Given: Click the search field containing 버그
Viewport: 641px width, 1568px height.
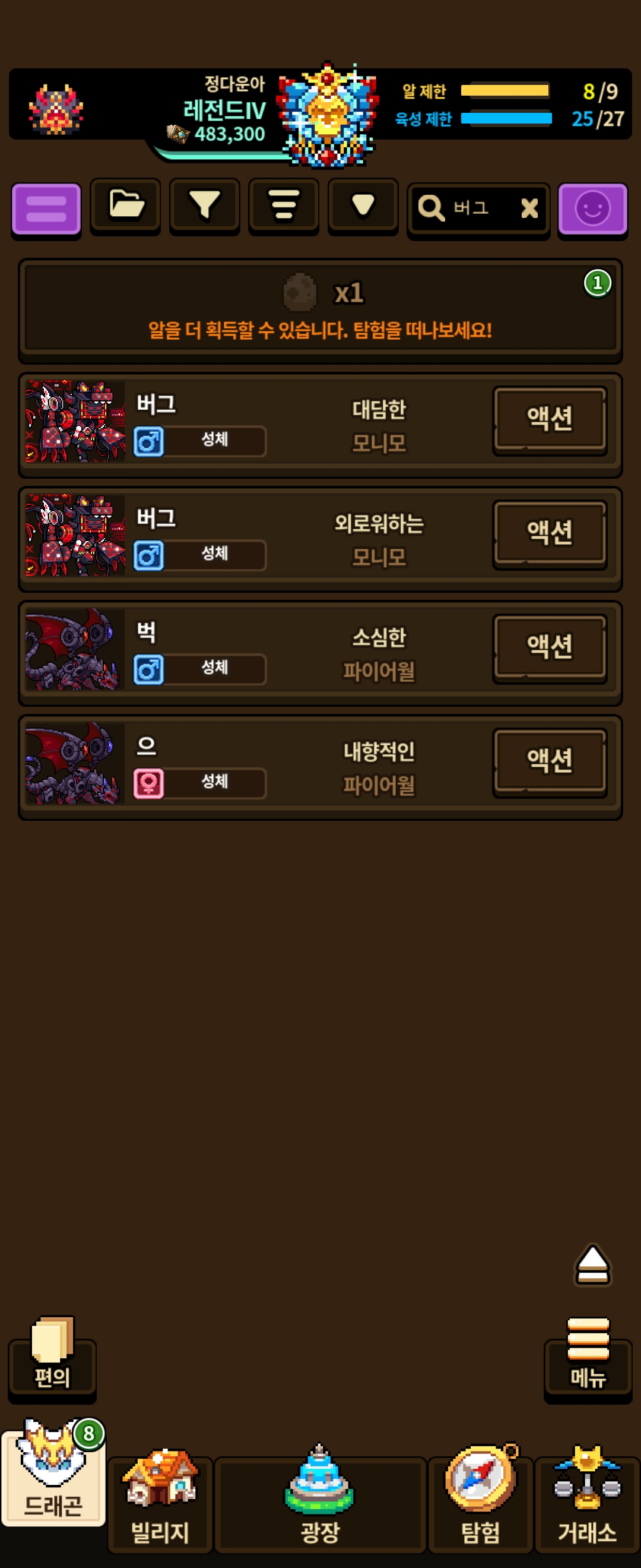Looking at the screenshot, I should click(478, 209).
